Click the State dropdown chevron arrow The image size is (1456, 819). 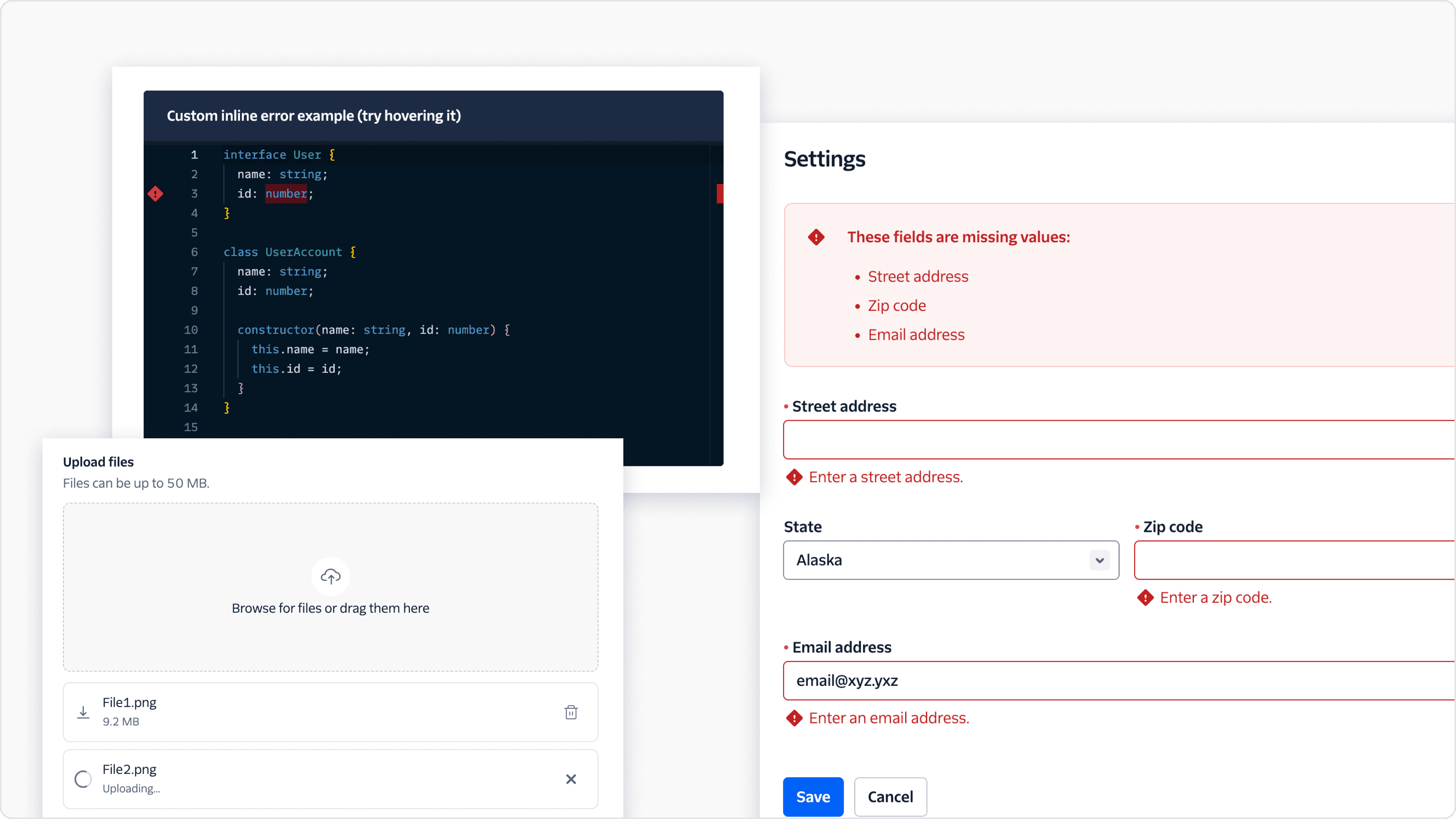[x=1100, y=560]
